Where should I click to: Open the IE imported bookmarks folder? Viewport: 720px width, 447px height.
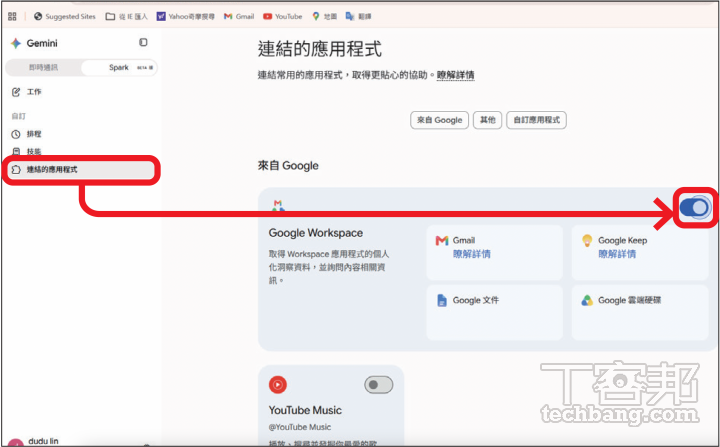pos(127,17)
